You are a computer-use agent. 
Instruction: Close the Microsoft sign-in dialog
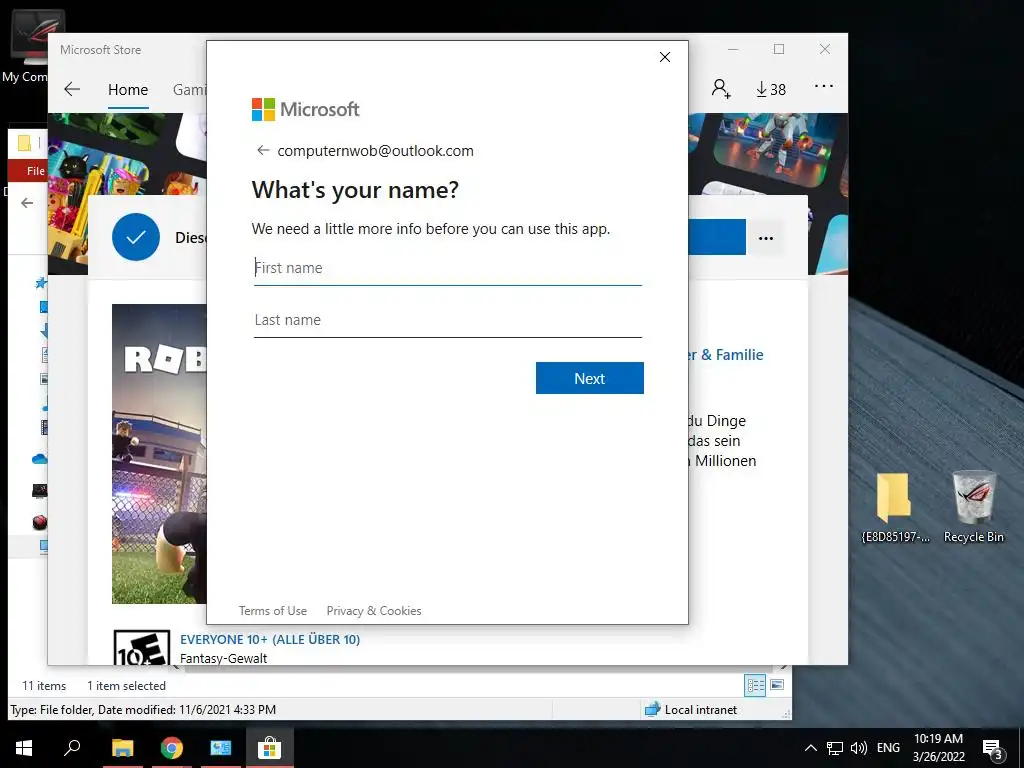pyautogui.click(x=665, y=57)
